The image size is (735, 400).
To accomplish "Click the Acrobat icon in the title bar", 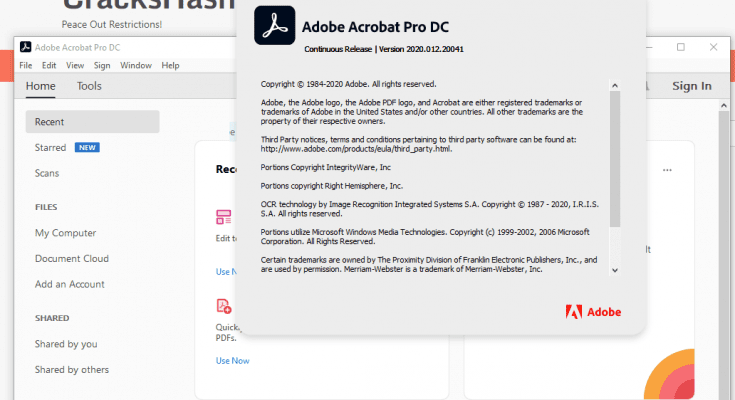I will coord(25,47).
